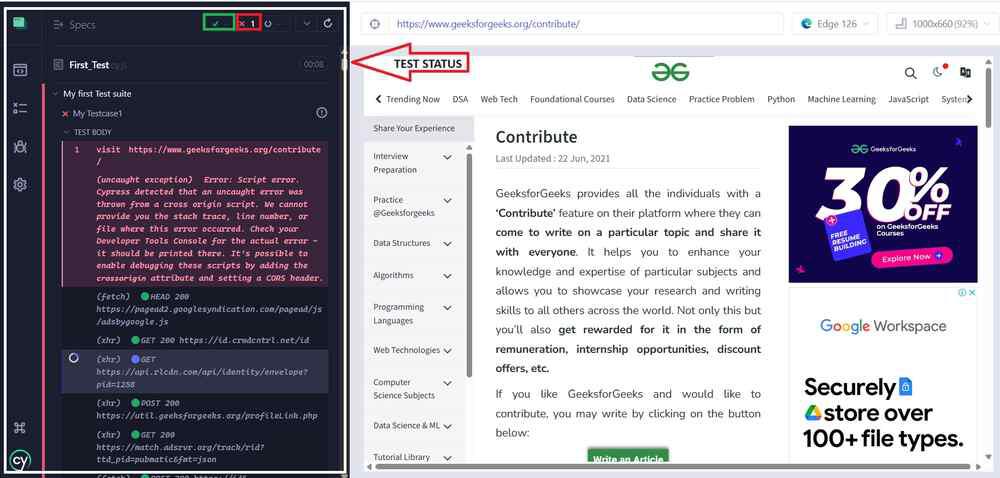Viewport: 1000px width, 478px height.
Task: Click the info icon beside My Testcase1
Action: coord(321,113)
